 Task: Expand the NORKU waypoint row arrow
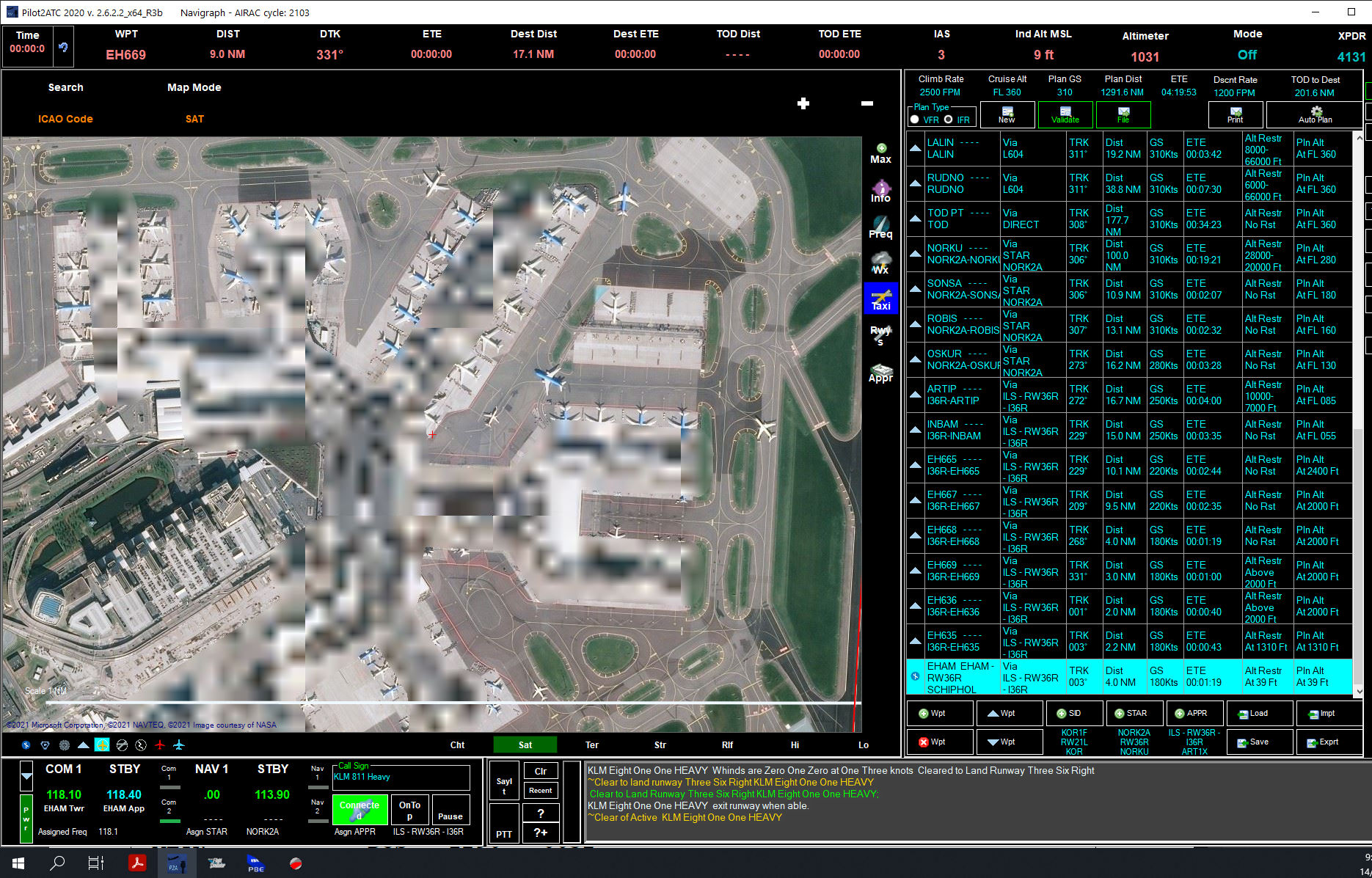[x=915, y=254]
